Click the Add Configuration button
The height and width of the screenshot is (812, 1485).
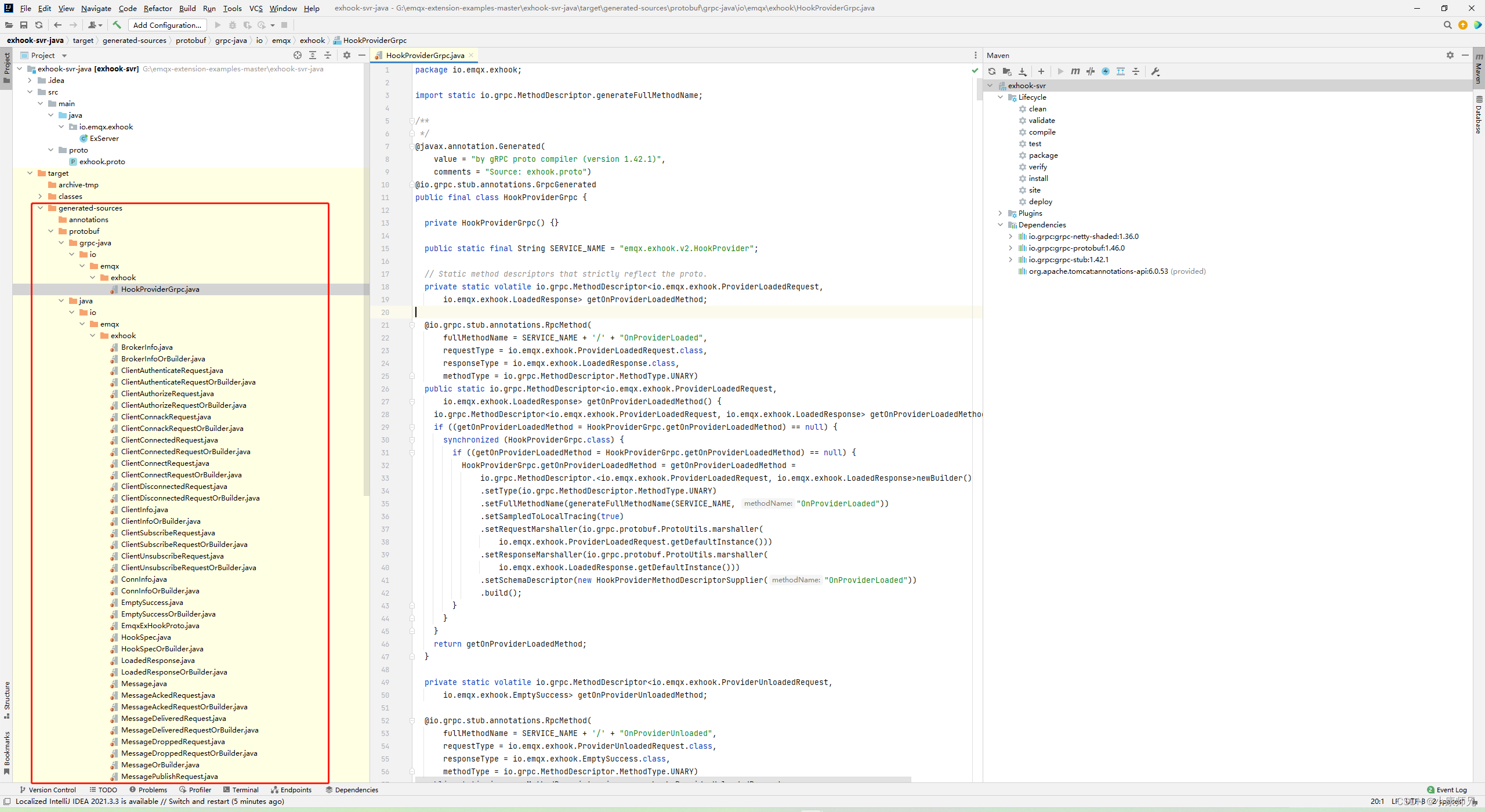[167, 25]
